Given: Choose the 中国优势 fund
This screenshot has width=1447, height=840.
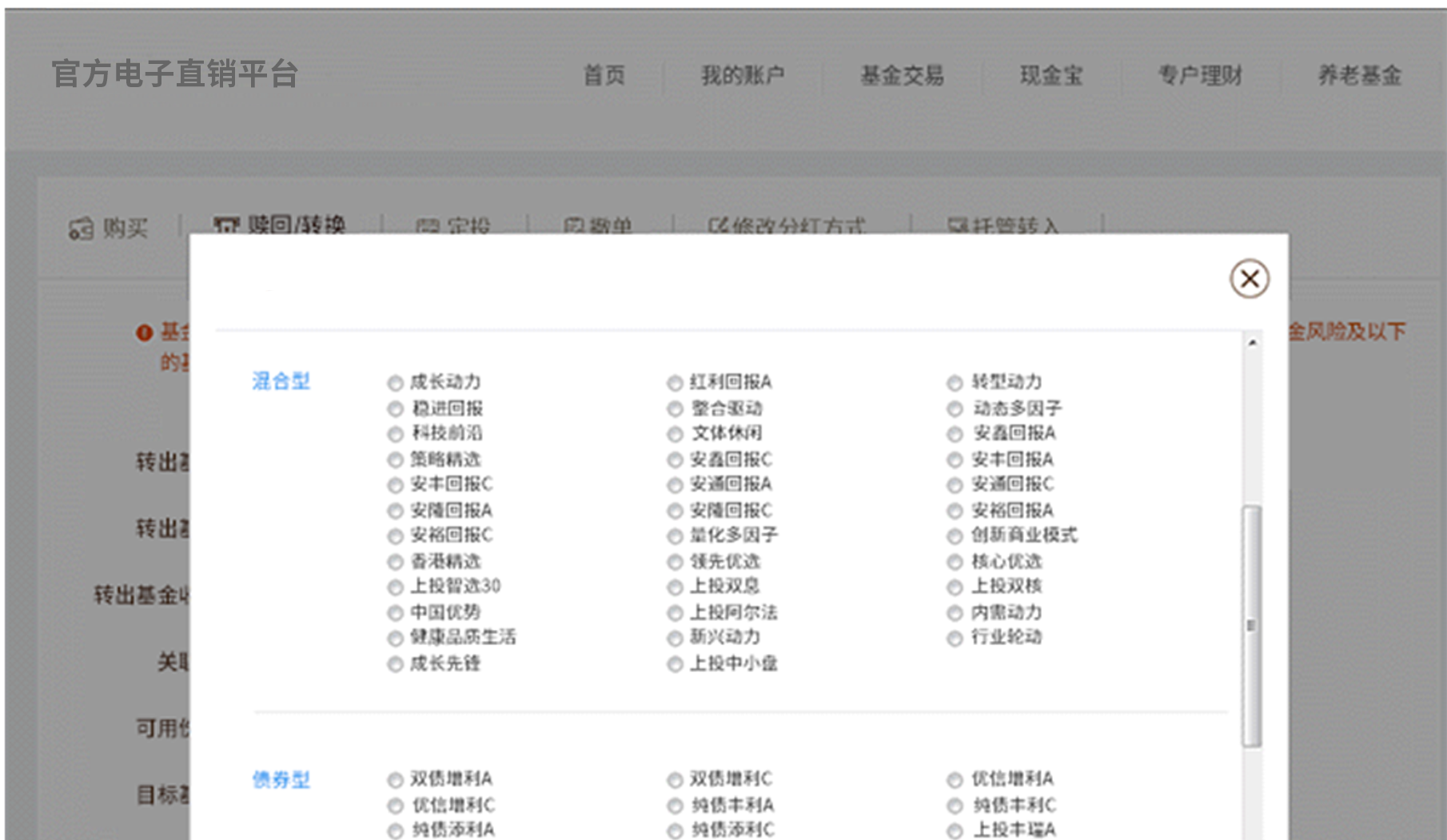Looking at the screenshot, I should [395, 613].
